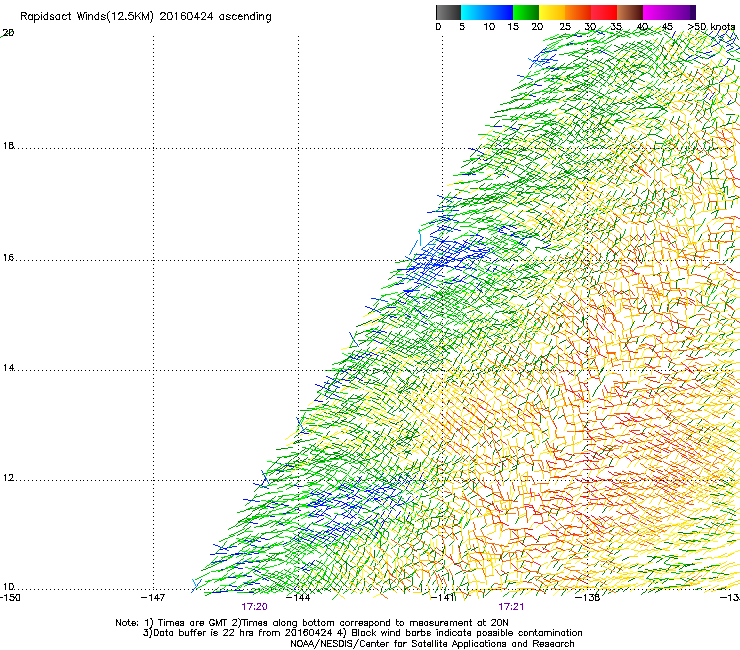The width and height of the screenshot is (740, 650).
Task: Click the longitude label -144
Action: [298, 598]
